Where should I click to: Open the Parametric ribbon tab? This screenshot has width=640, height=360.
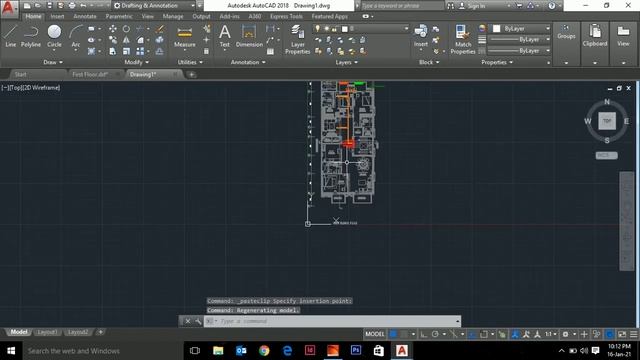119,16
